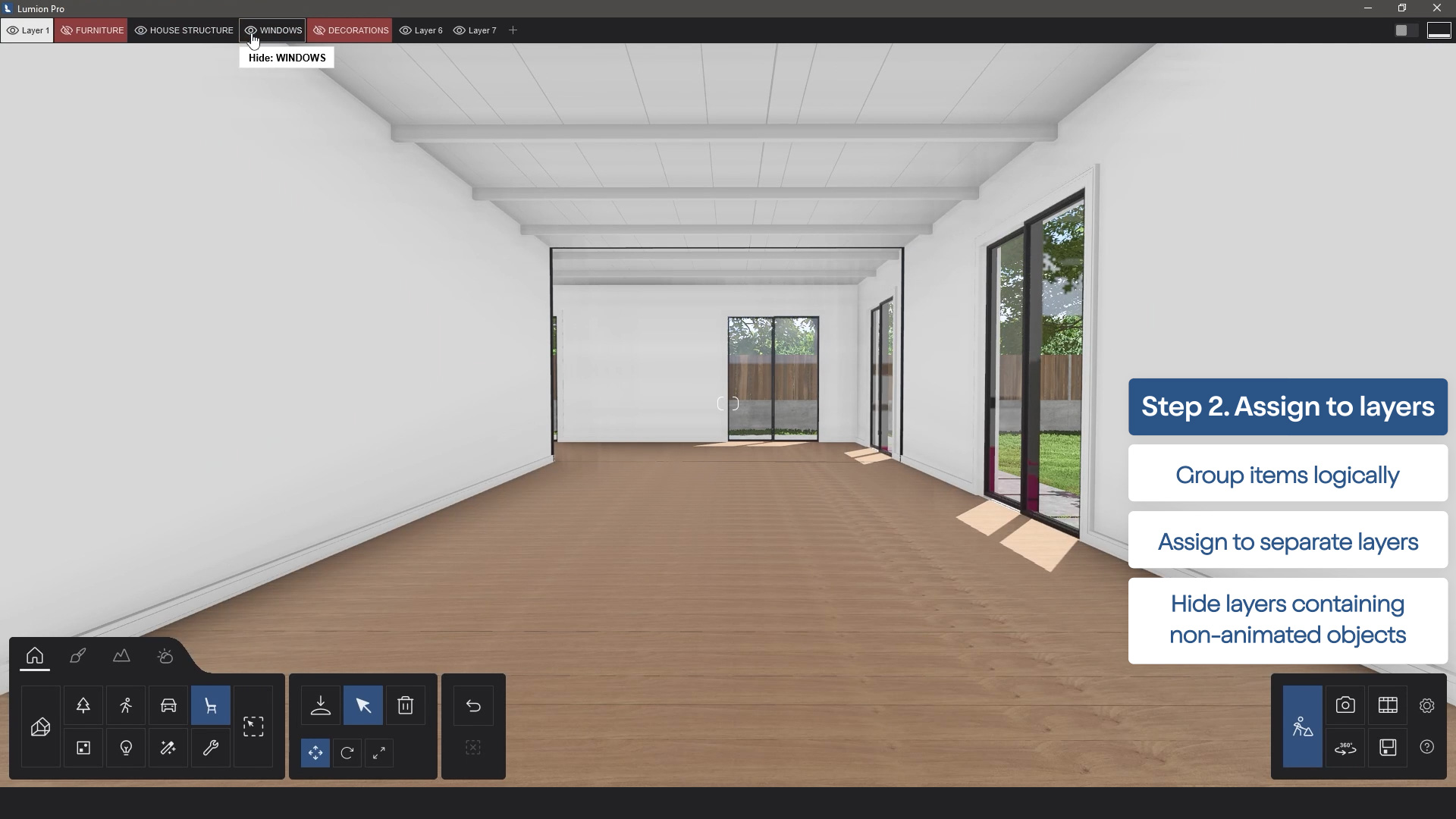Image resolution: width=1456 pixels, height=819 pixels.
Task: Hide the WINDOWS layer eye toggle
Action: pos(251,30)
